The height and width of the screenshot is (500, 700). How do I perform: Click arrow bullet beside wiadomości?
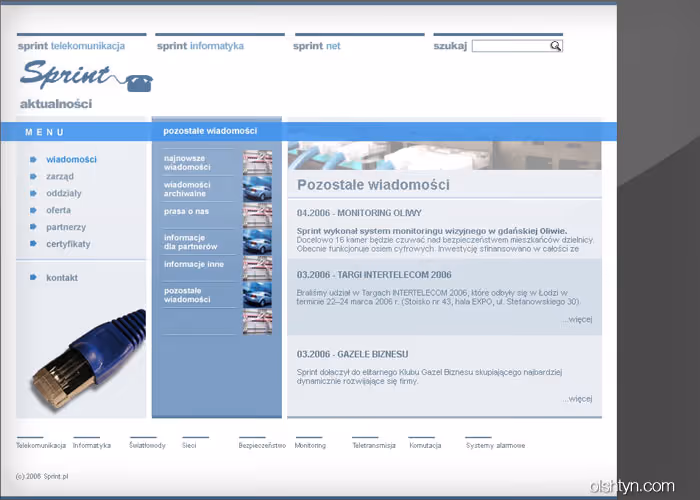pos(33,159)
